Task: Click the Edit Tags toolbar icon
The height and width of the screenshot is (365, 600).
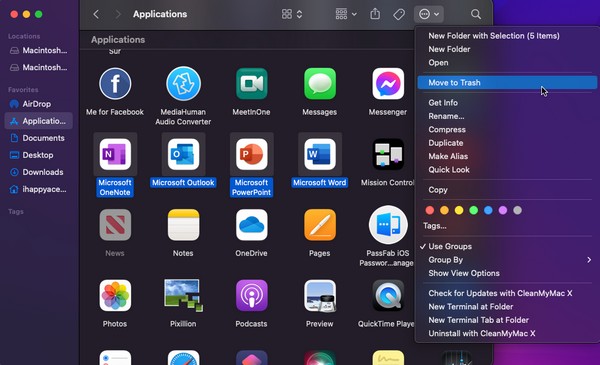Action: (x=399, y=14)
